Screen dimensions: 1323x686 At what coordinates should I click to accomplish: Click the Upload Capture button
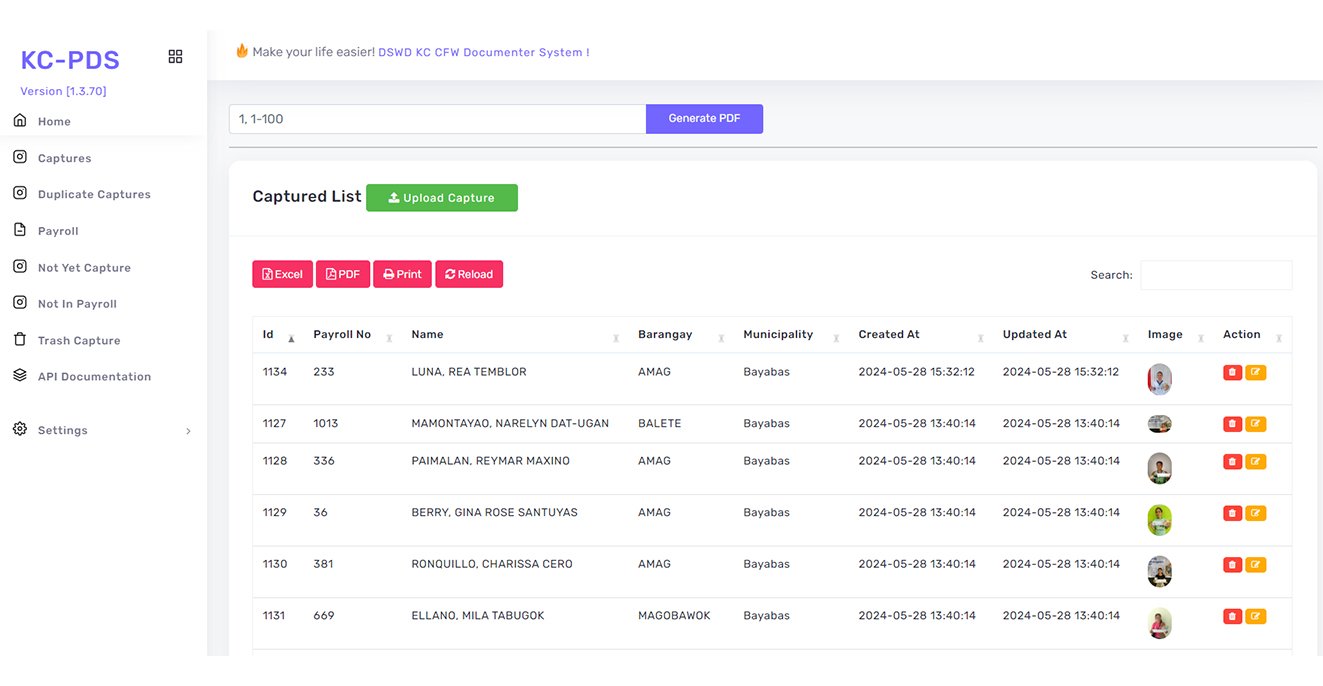click(x=441, y=197)
